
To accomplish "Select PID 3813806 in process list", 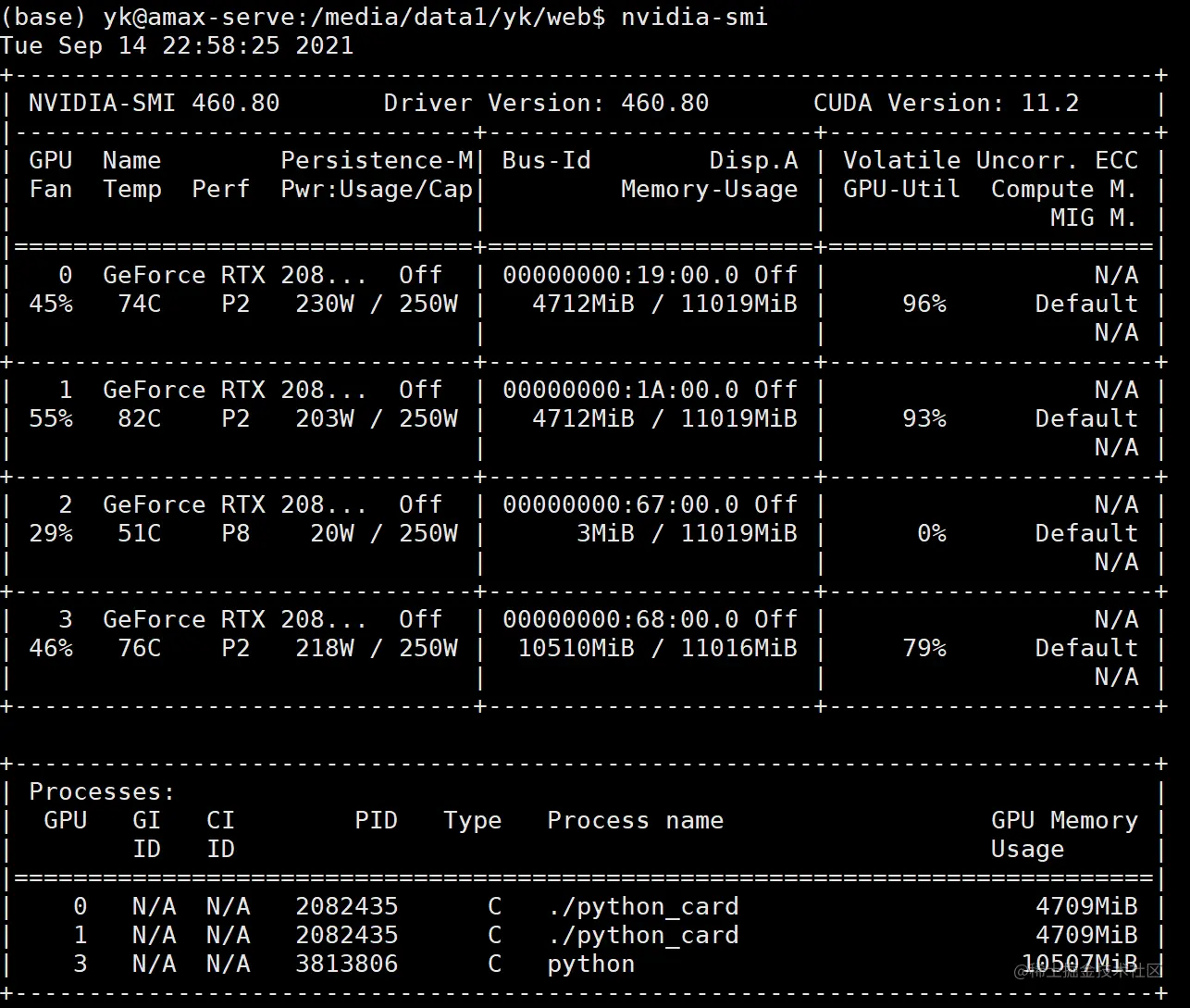I will pos(347,964).
